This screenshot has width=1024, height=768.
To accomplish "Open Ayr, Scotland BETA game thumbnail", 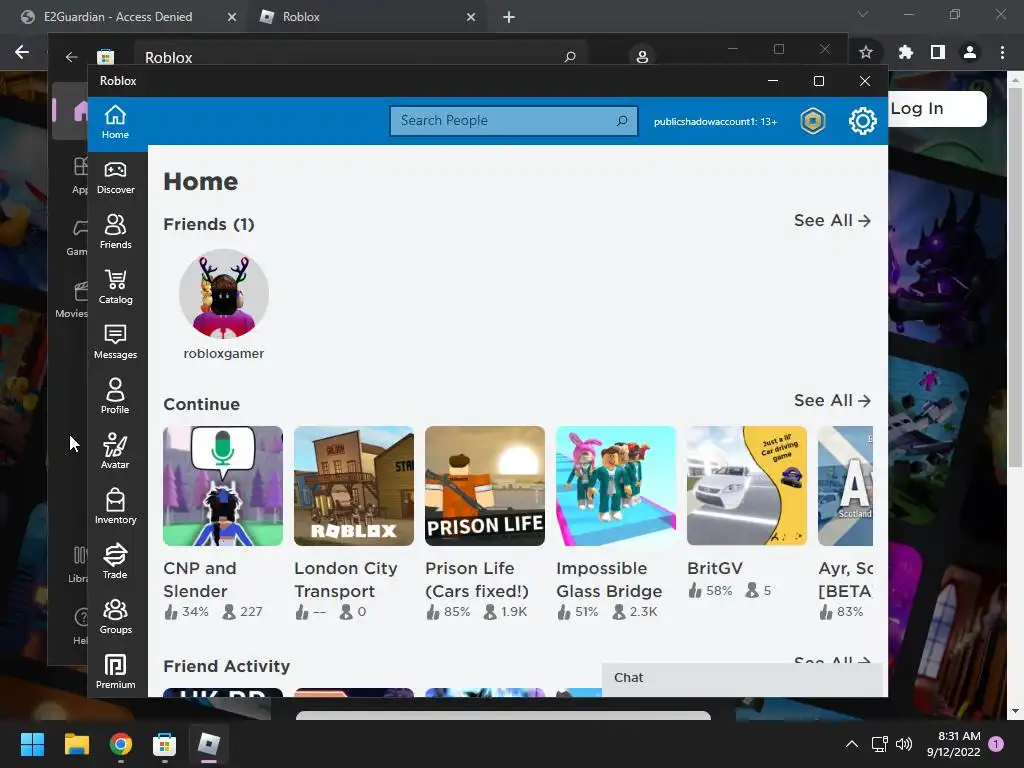I will coord(846,486).
